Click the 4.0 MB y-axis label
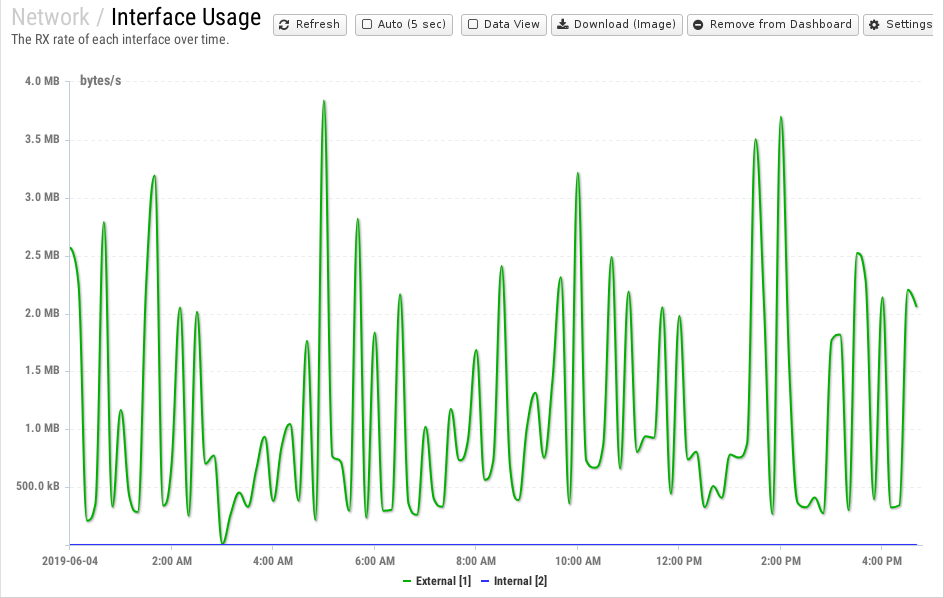 (x=42, y=81)
